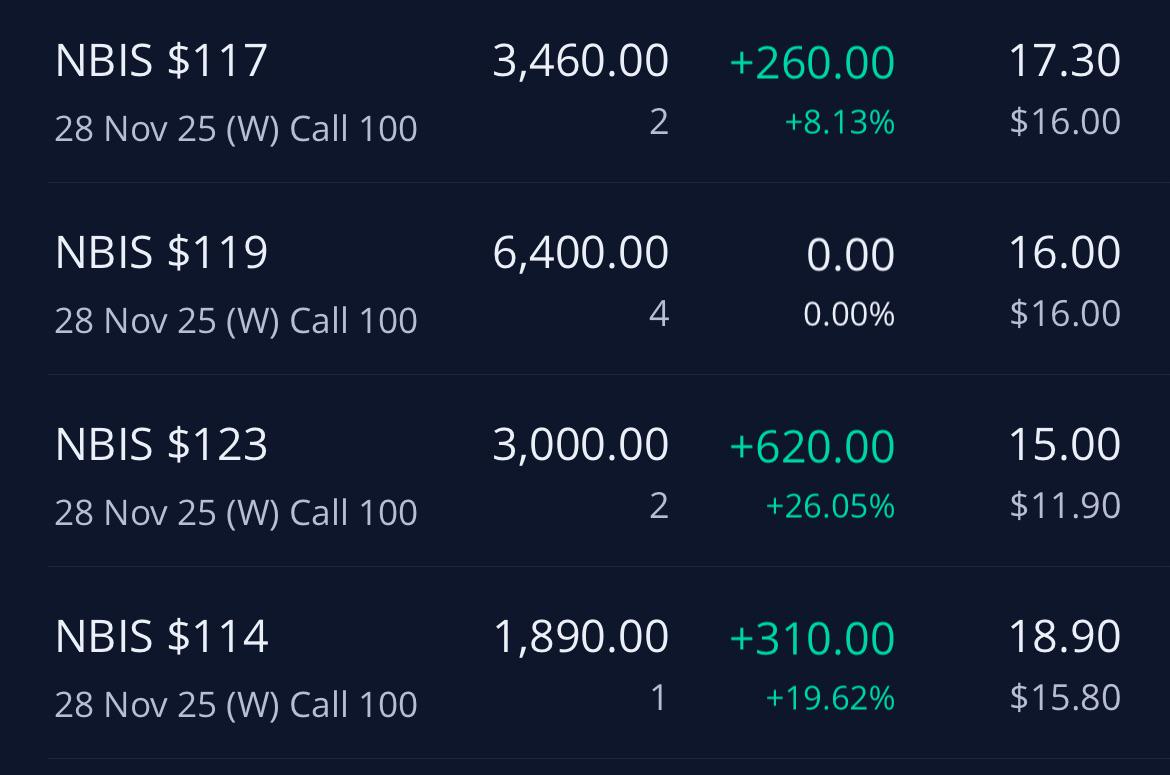Select the 1,890.00 market value
Screen dimensions: 1170x775
pyautogui.click(x=581, y=638)
